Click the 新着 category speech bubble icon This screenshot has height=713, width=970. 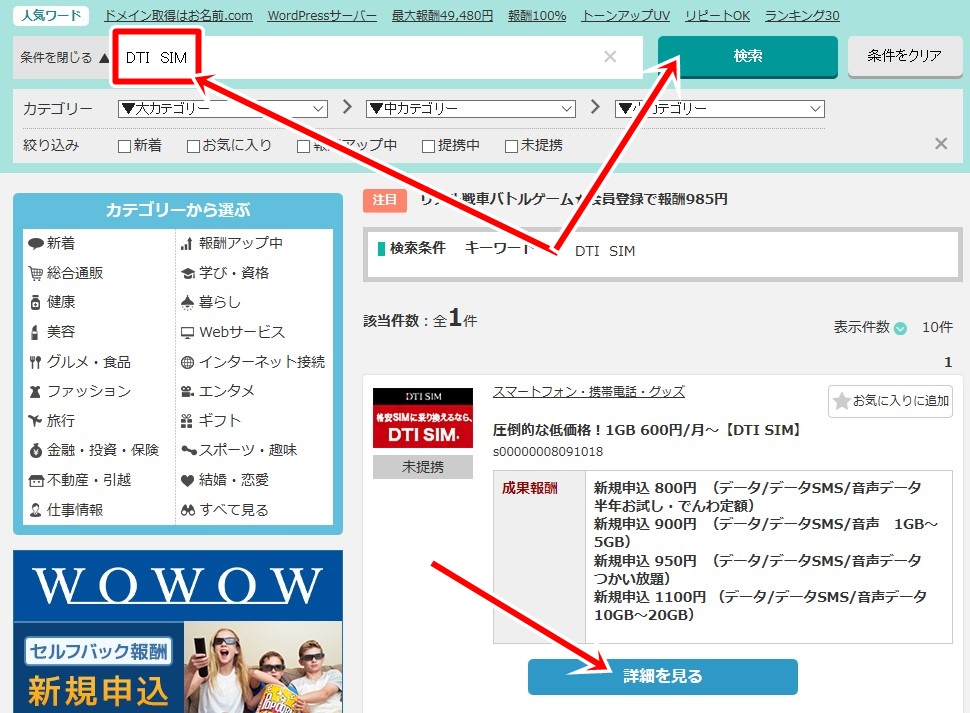pyautogui.click(x=35, y=244)
